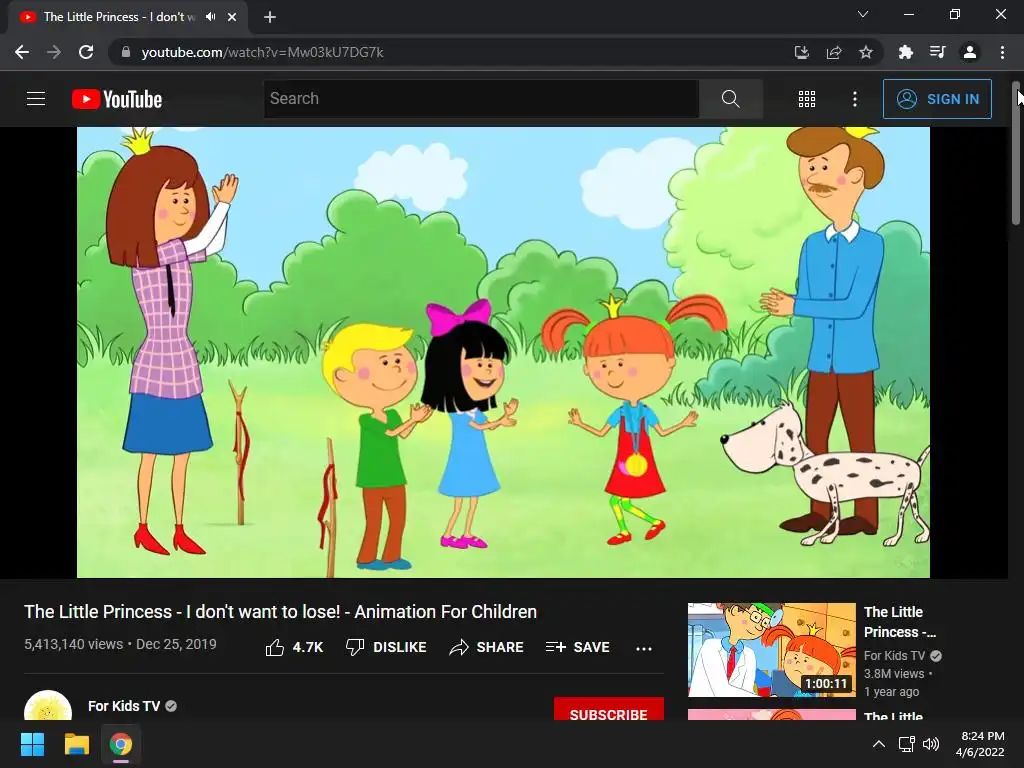Viewport: 1024px width, 768px height.
Task: Open tab search chevron dropdown
Action: click(x=863, y=14)
